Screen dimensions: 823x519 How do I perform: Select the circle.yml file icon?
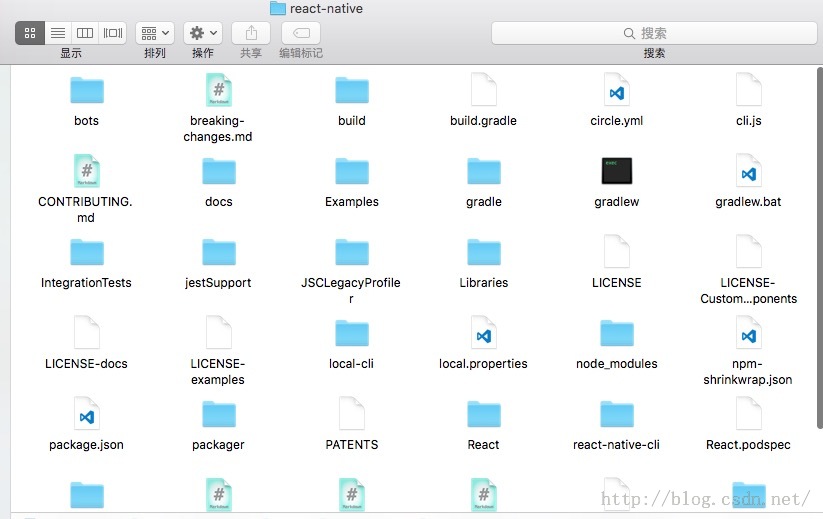click(617, 90)
